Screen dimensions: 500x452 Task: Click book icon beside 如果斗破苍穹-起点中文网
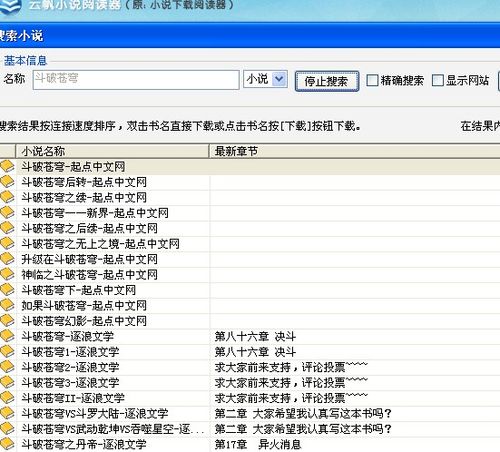(x=7, y=305)
